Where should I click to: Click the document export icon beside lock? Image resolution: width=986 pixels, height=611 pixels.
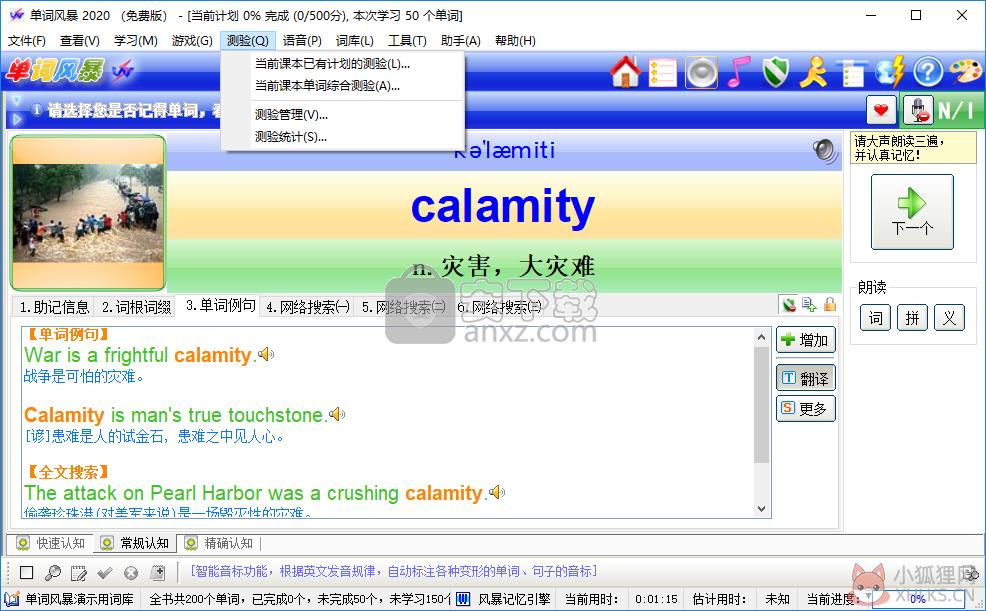809,305
